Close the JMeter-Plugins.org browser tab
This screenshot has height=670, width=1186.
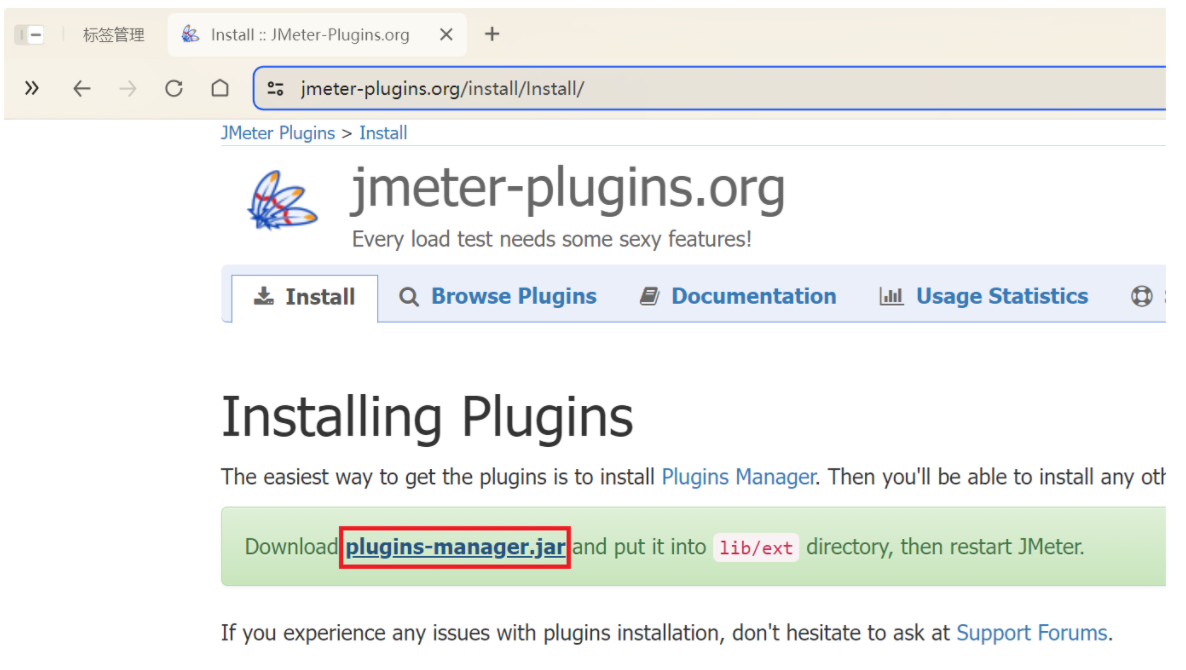446,34
